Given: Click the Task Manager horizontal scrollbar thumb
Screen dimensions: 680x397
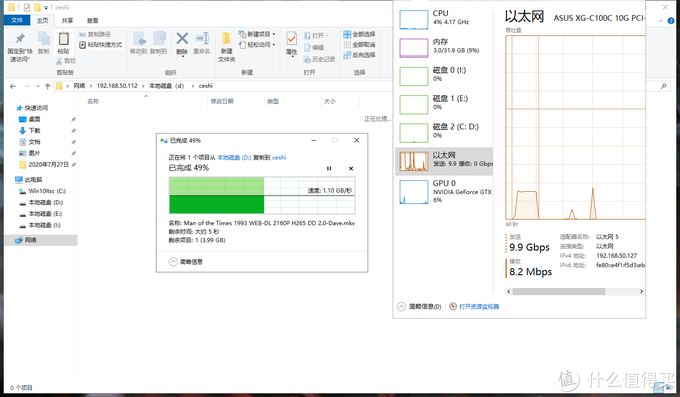Looking at the screenshot, I should tap(559, 292).
